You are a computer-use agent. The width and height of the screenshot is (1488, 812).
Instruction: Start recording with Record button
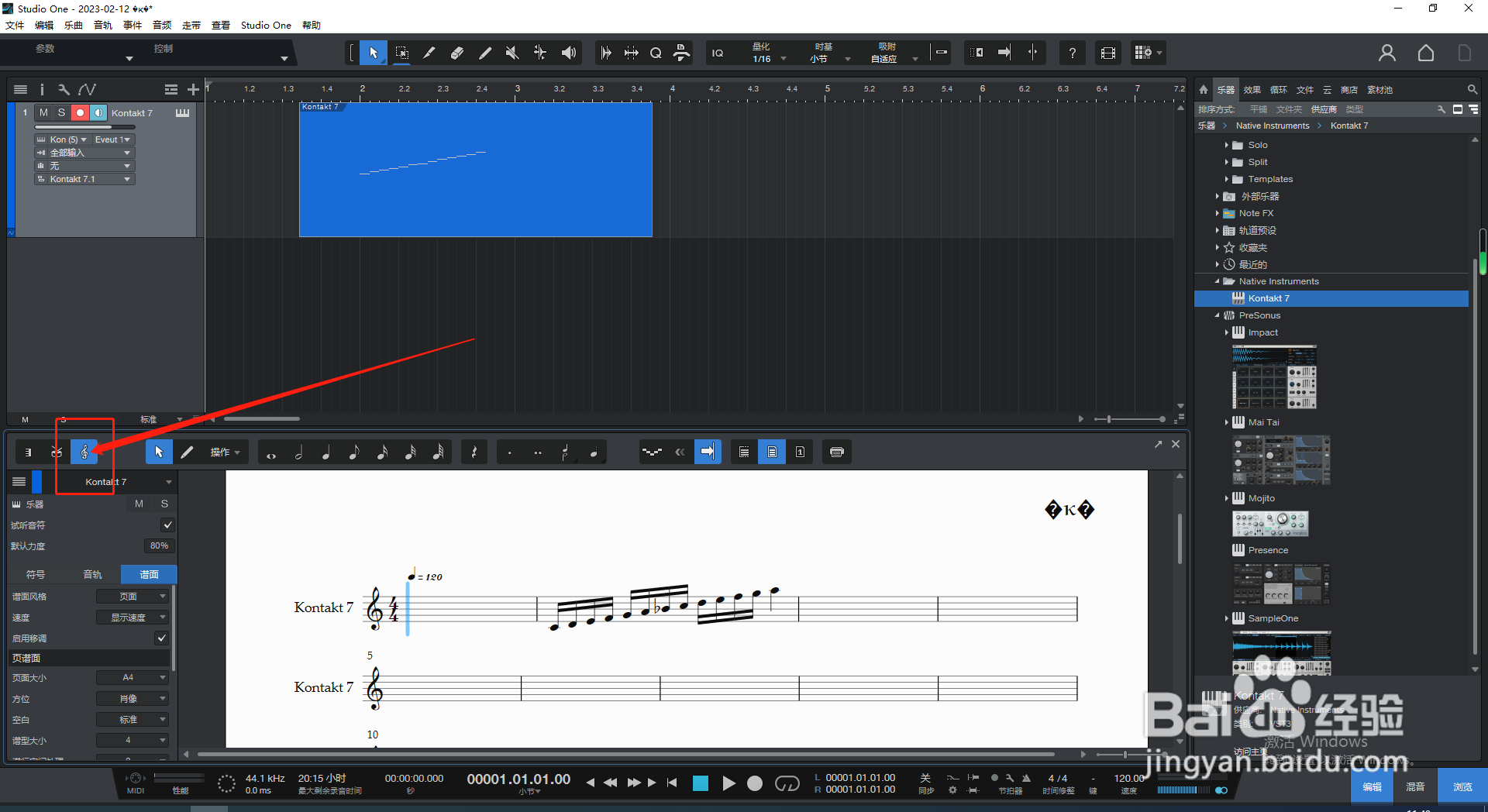pyautogui.click(x=755, y=784)
